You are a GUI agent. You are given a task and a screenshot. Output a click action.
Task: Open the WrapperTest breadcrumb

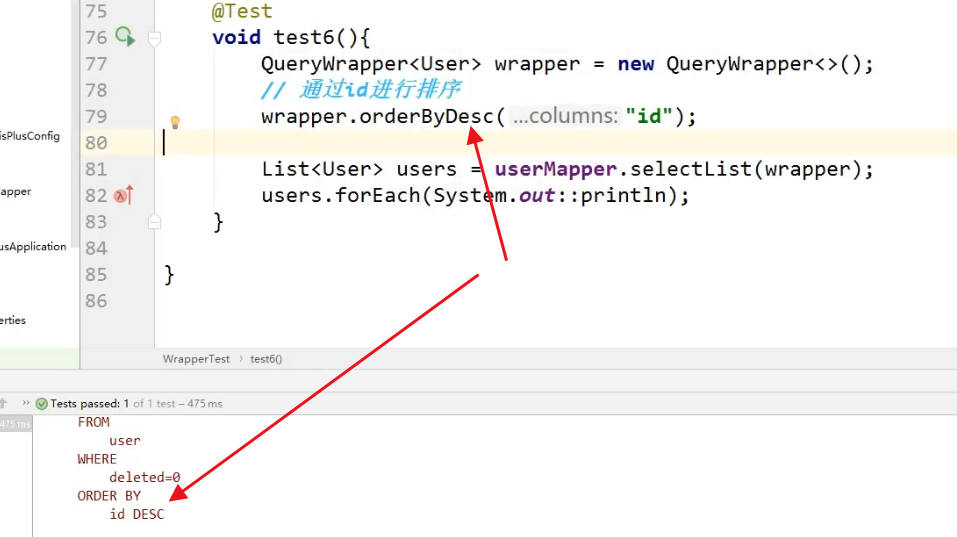tap(196, 359)
